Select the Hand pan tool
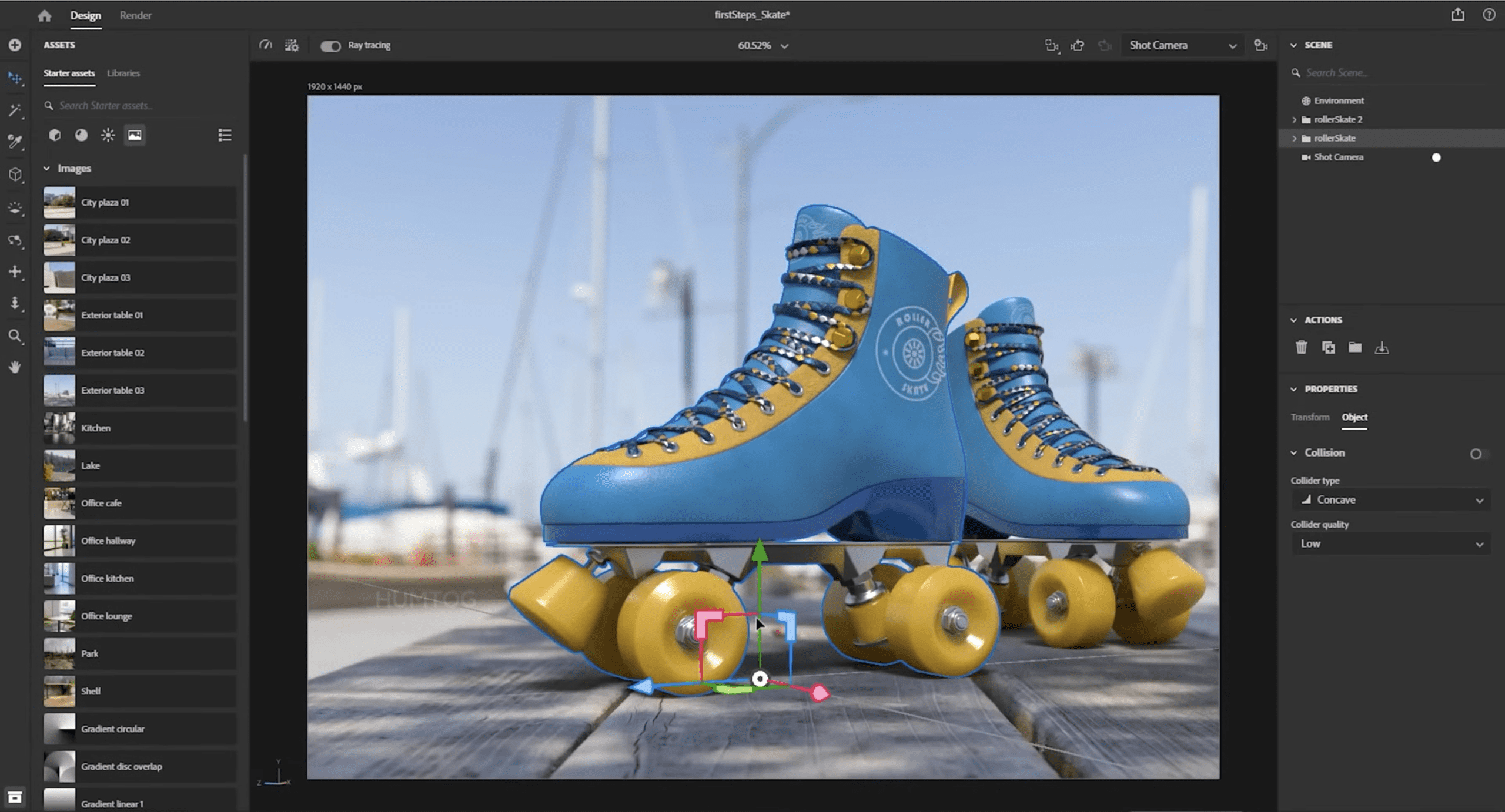Viewport: 1505px width, 812px height. pyautogui.click(x=15, y=367)
